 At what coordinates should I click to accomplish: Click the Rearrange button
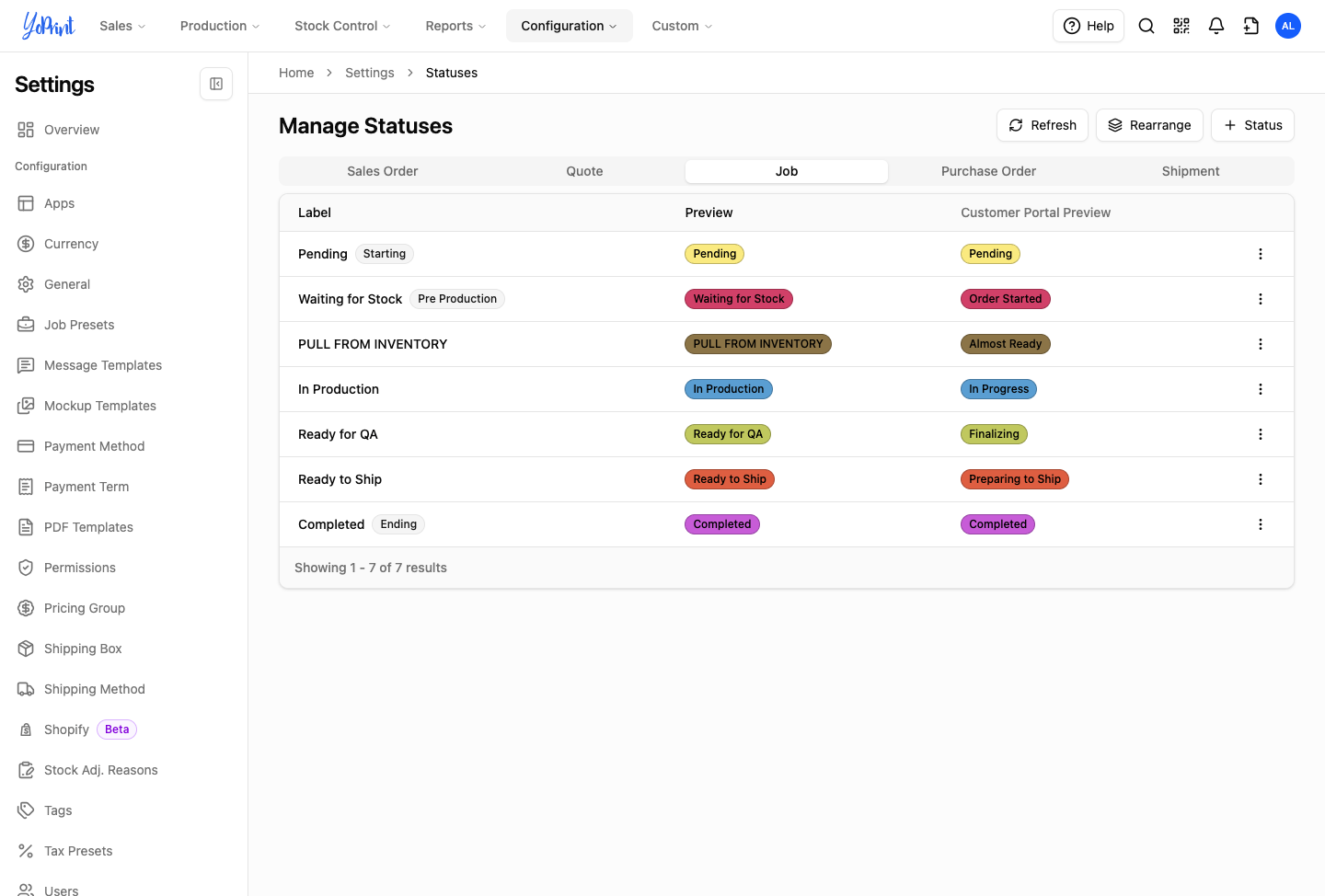pos(1149,125)
